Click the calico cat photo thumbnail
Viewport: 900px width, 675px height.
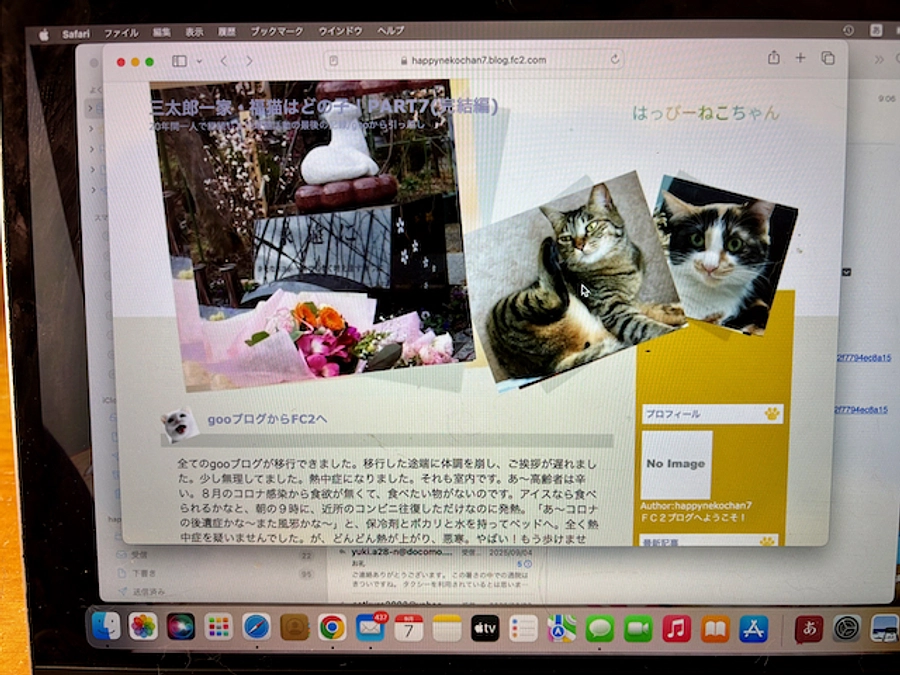pos(722,255)
